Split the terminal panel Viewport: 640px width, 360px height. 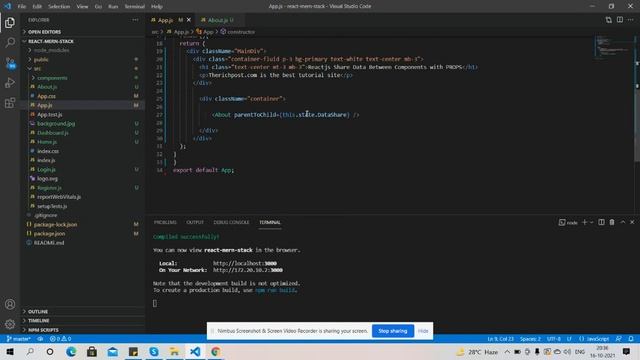tap(601, 222)
